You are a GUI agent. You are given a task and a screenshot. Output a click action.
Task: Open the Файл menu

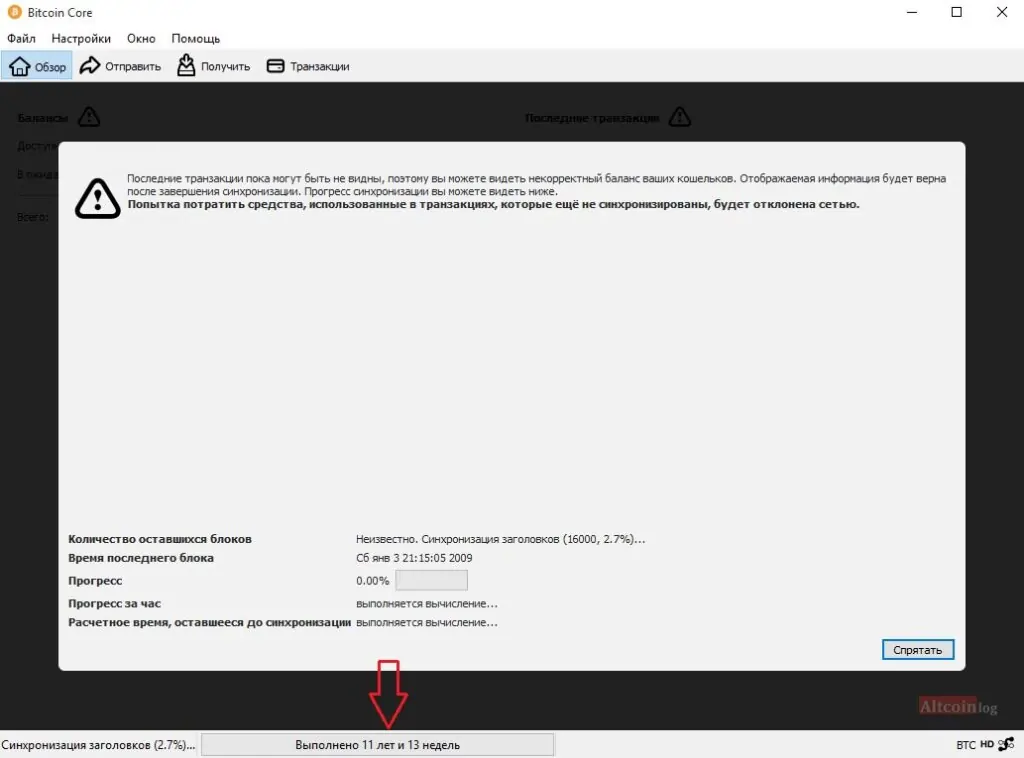(21, 39)
